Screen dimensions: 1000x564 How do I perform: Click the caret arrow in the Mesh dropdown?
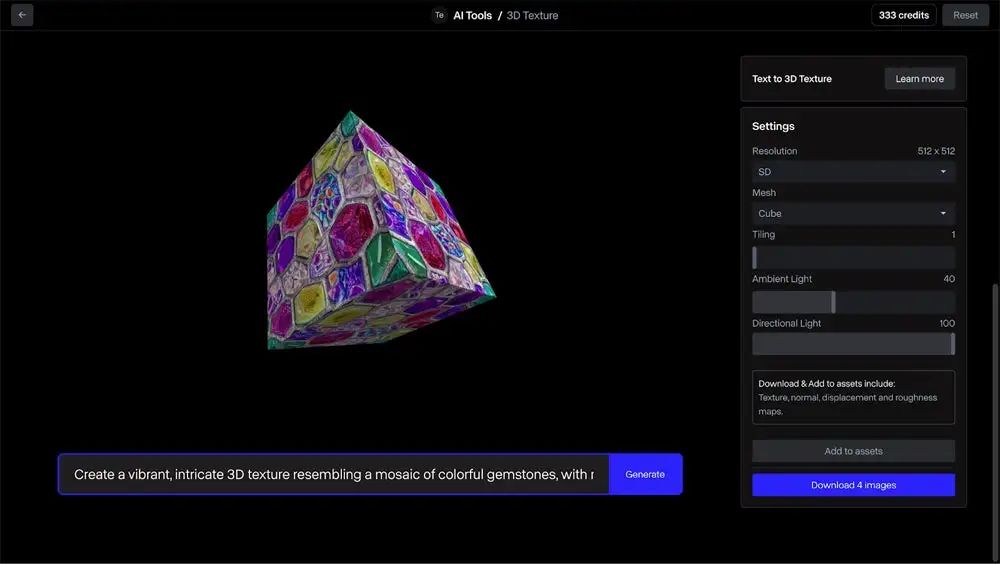coord(942,214)
